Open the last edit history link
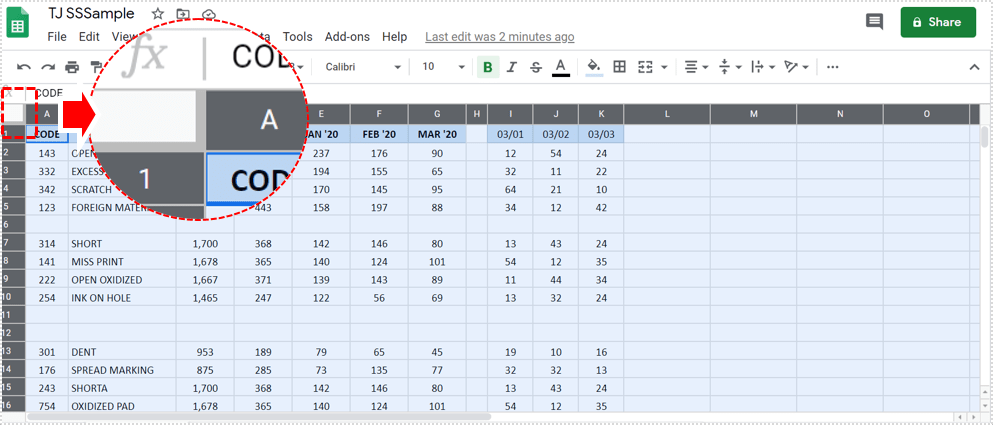Viewport: 993px width, 425px height. (x=499, y=37)
